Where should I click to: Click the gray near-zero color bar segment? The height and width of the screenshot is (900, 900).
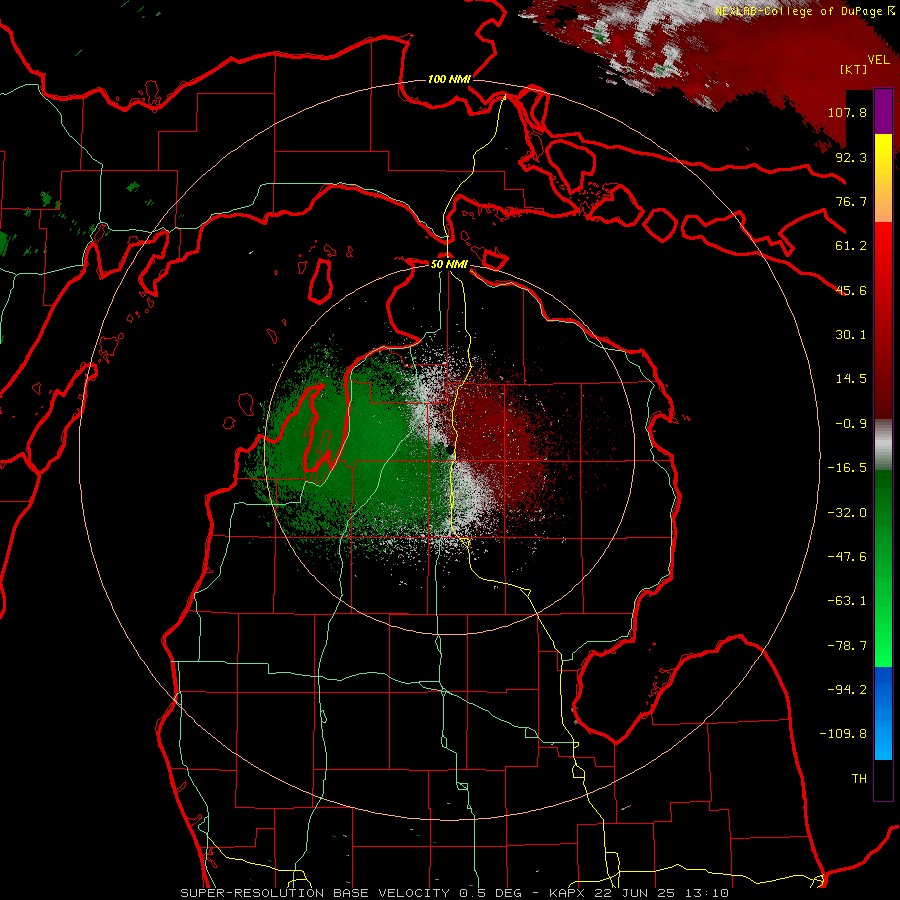(x=883, y=445)
